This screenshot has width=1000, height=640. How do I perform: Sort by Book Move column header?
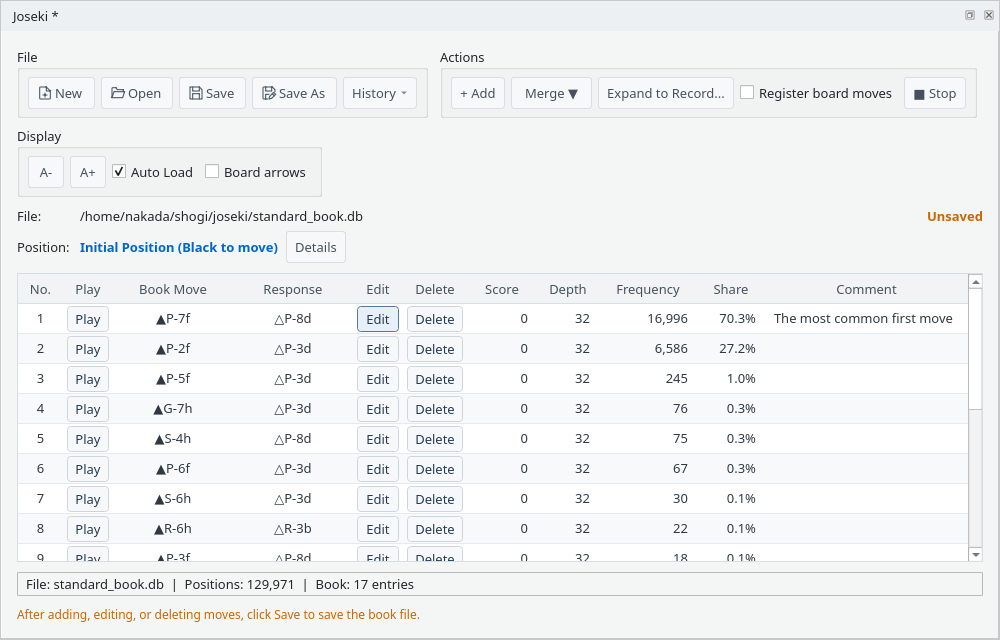coord(173,289)
